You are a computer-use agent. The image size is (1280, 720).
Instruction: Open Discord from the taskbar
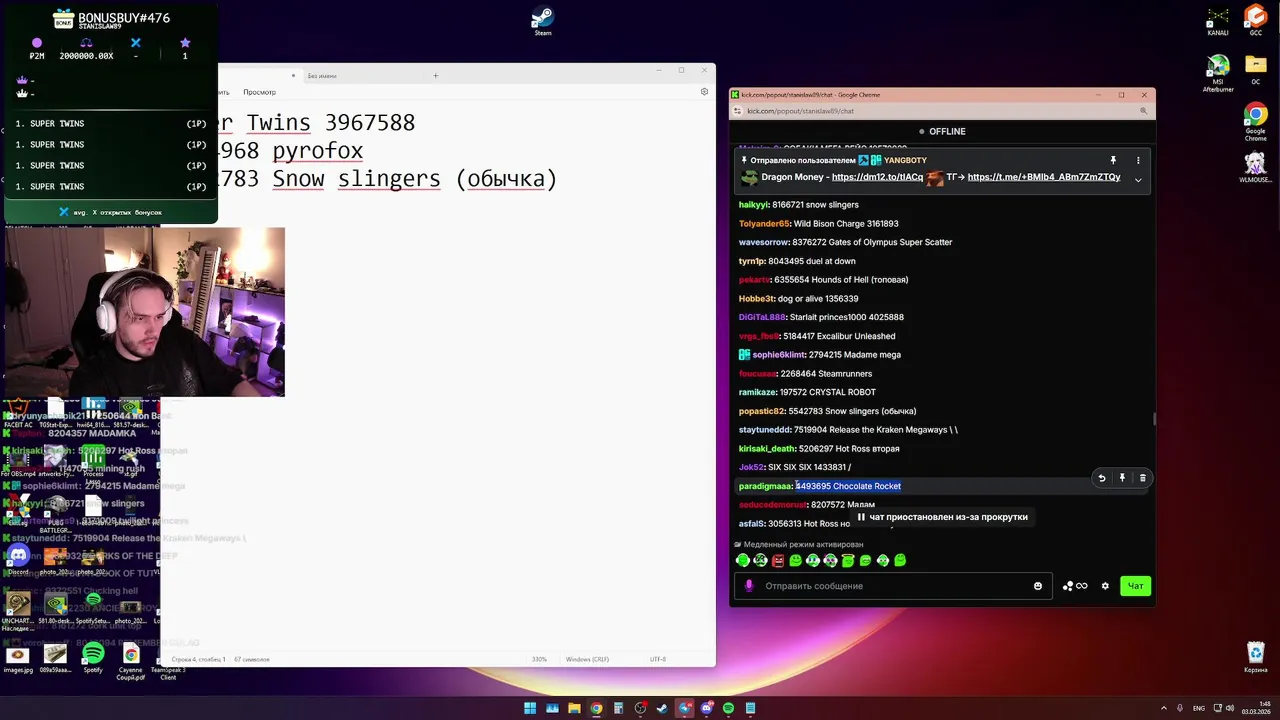click(707, 708)
